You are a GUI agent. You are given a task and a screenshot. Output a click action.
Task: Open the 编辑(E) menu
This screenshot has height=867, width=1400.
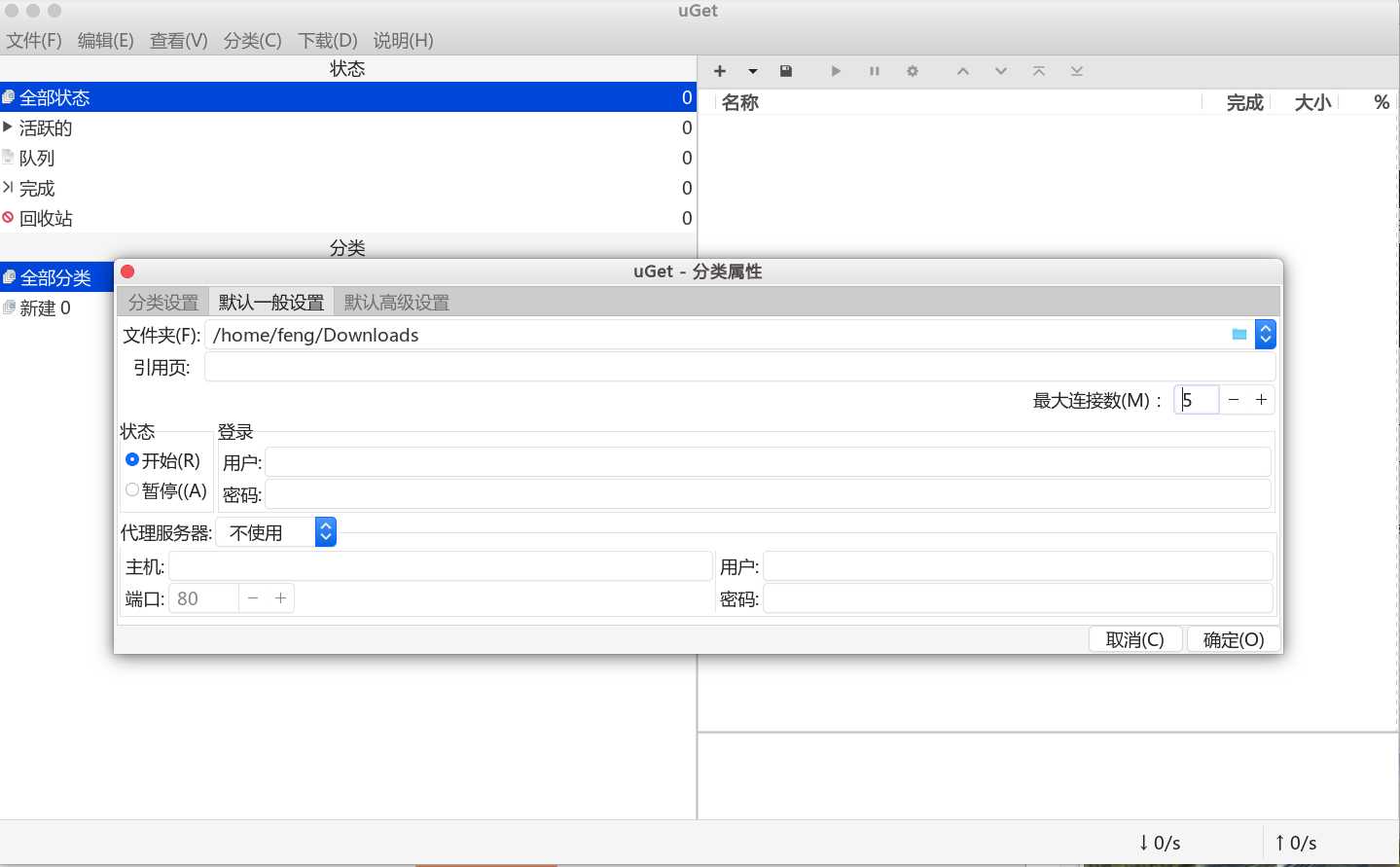click(x=106, y=40)
